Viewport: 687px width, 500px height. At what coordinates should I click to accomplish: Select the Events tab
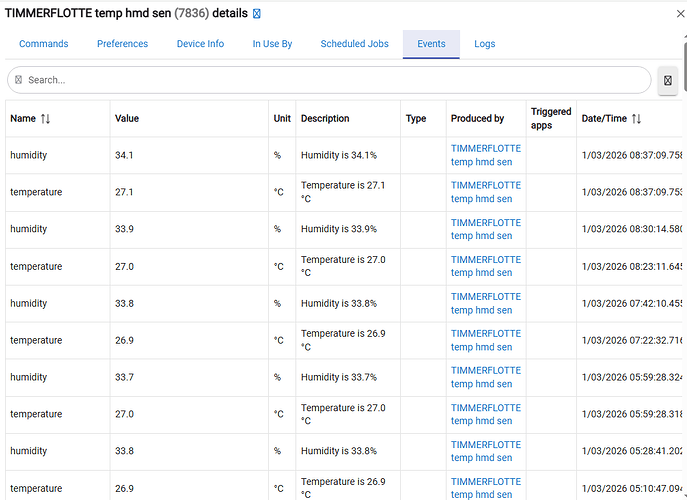coord(431,44)
